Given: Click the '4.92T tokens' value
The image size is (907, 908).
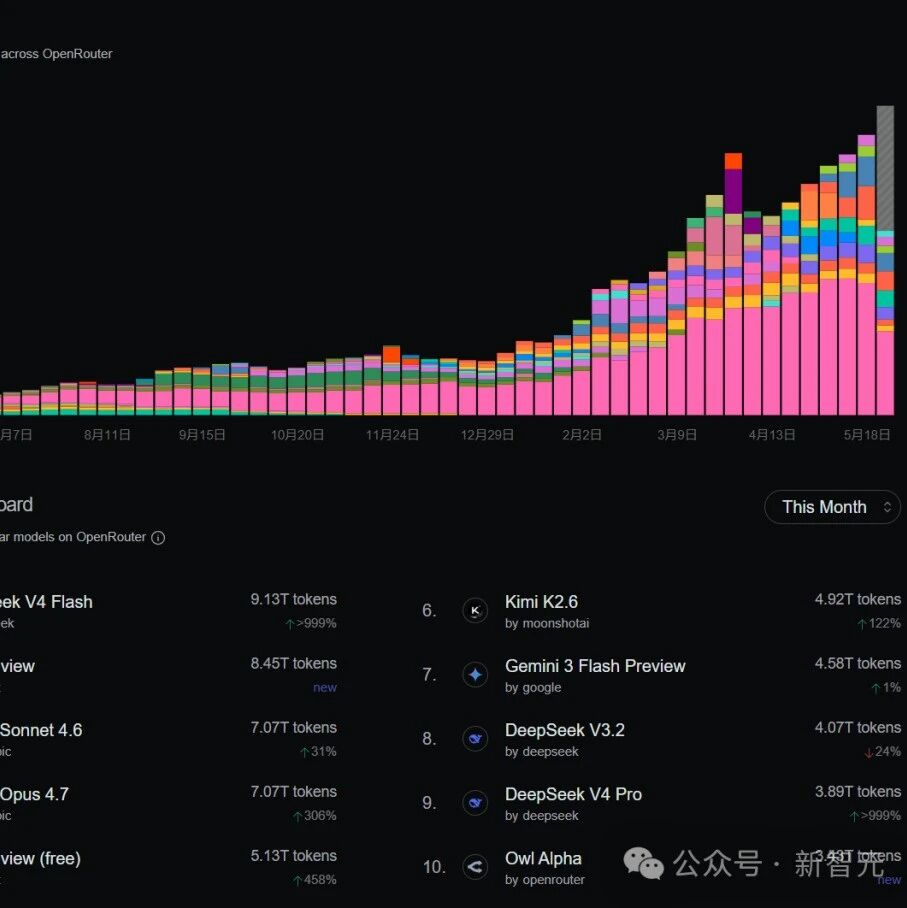Looking at the screenshot, I should pyautogui.click(x=857, y=599).
